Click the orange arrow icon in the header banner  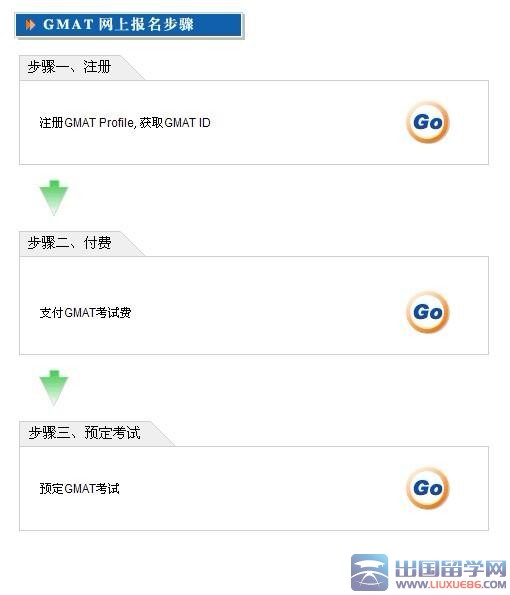[30, 25]
